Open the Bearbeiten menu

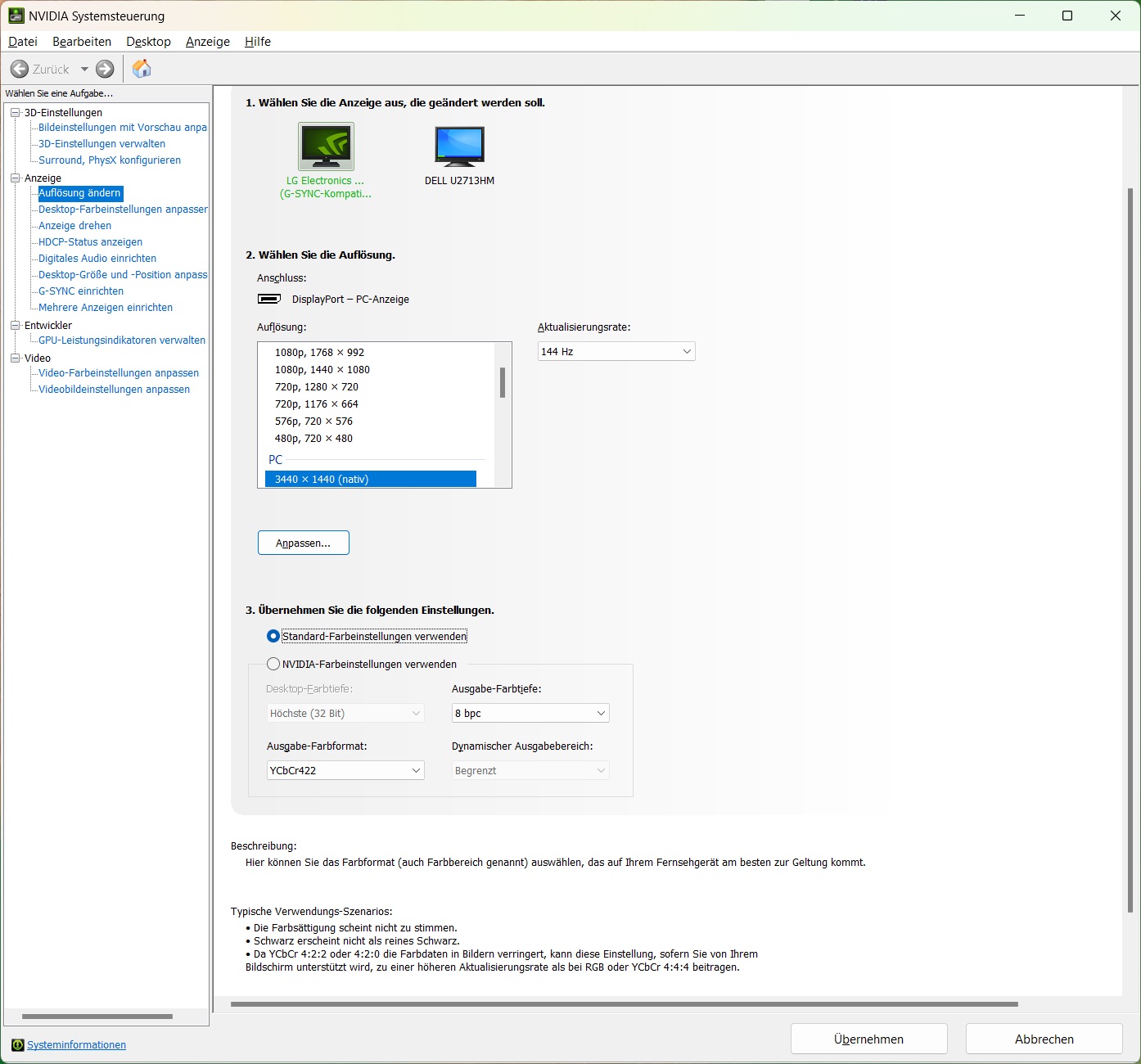pos(82,42)
